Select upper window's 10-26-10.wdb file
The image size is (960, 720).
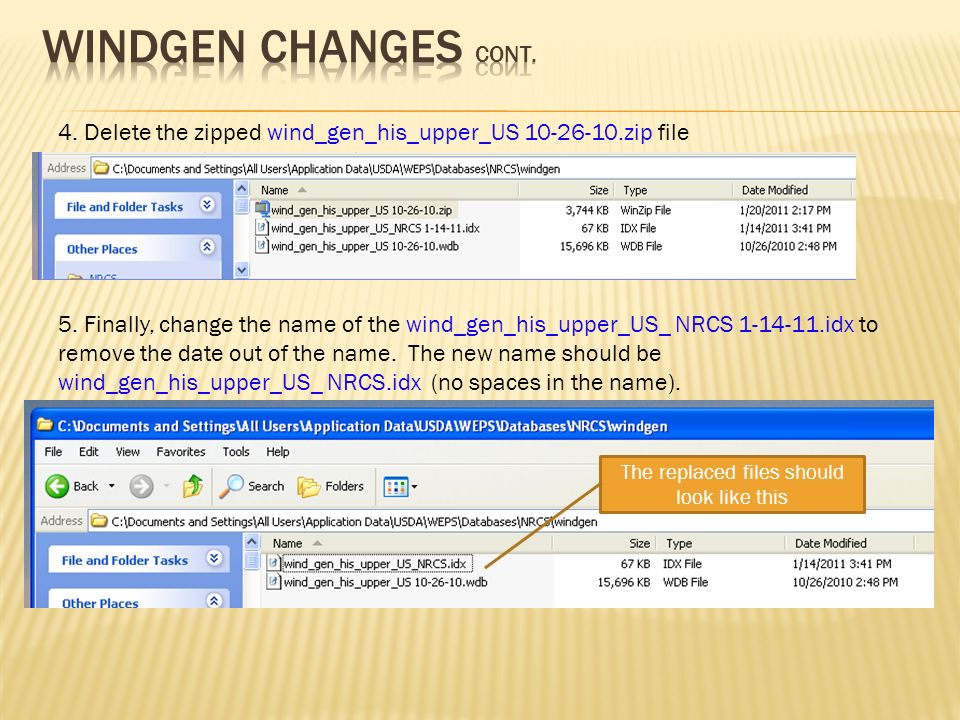(x=364, y=246)
